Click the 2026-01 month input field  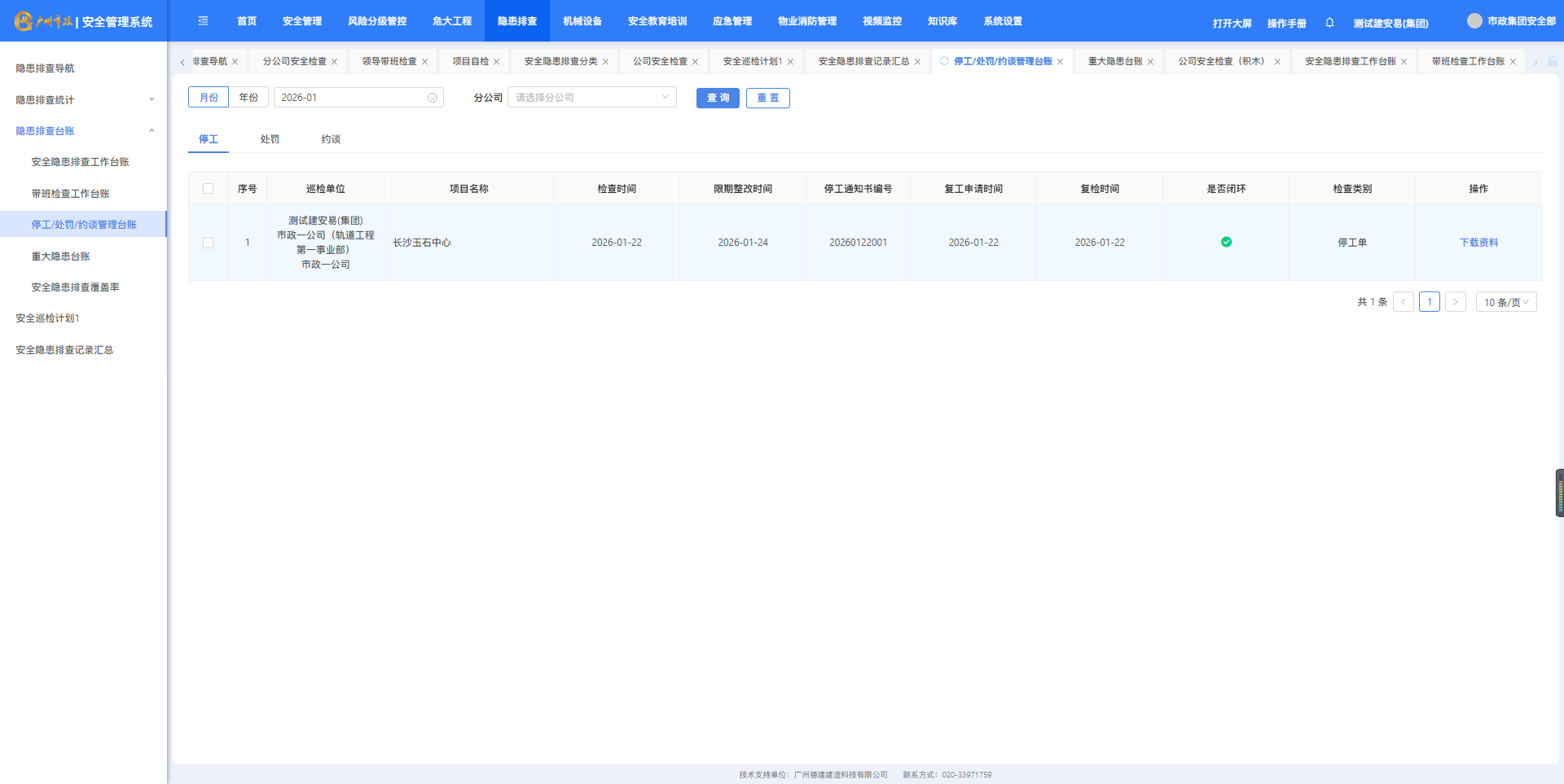(350, 98)
